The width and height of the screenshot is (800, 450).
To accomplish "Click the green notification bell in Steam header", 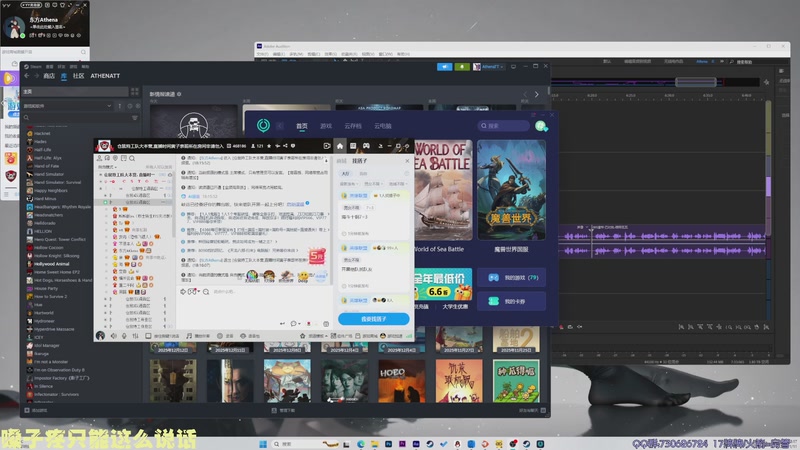I will tap(462, 67).
